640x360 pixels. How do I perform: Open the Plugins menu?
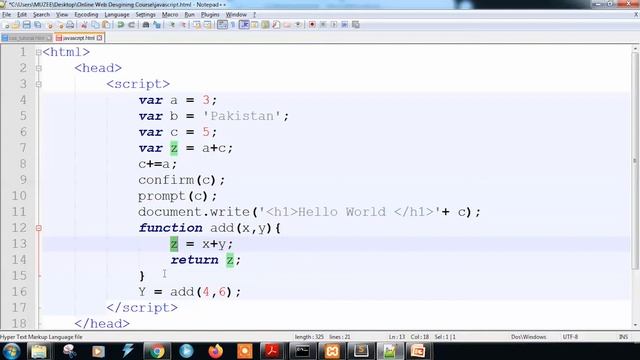(210, 14)
